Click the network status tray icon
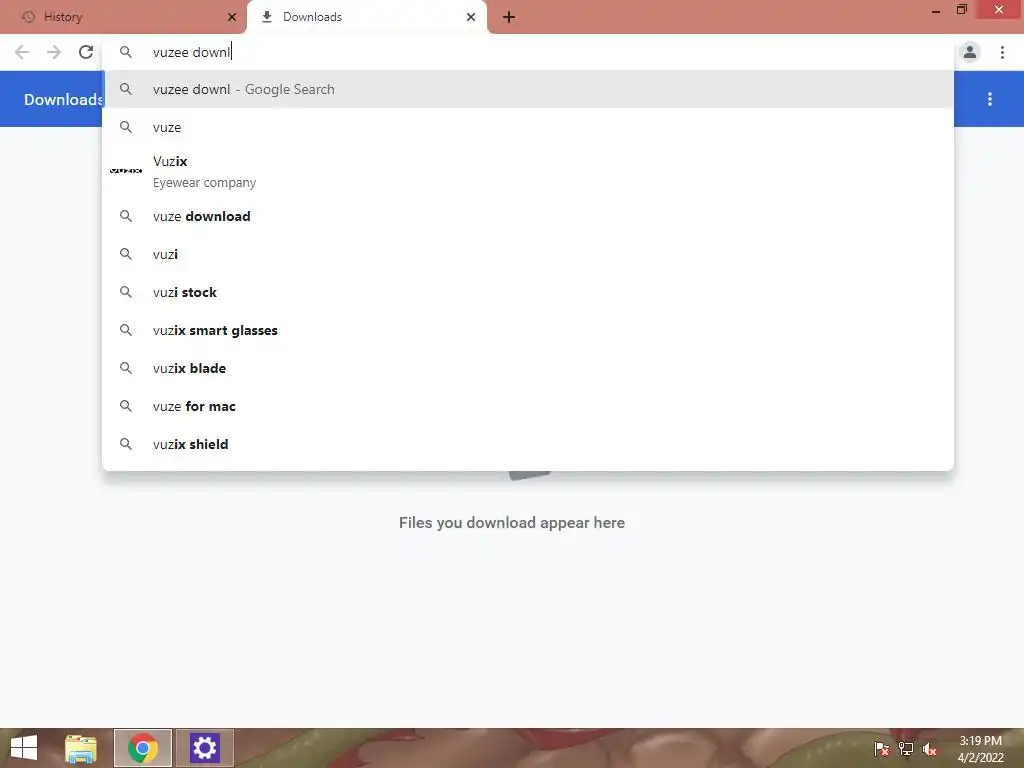The width and height of the screenshot is (1024, 768). point(906,748)
